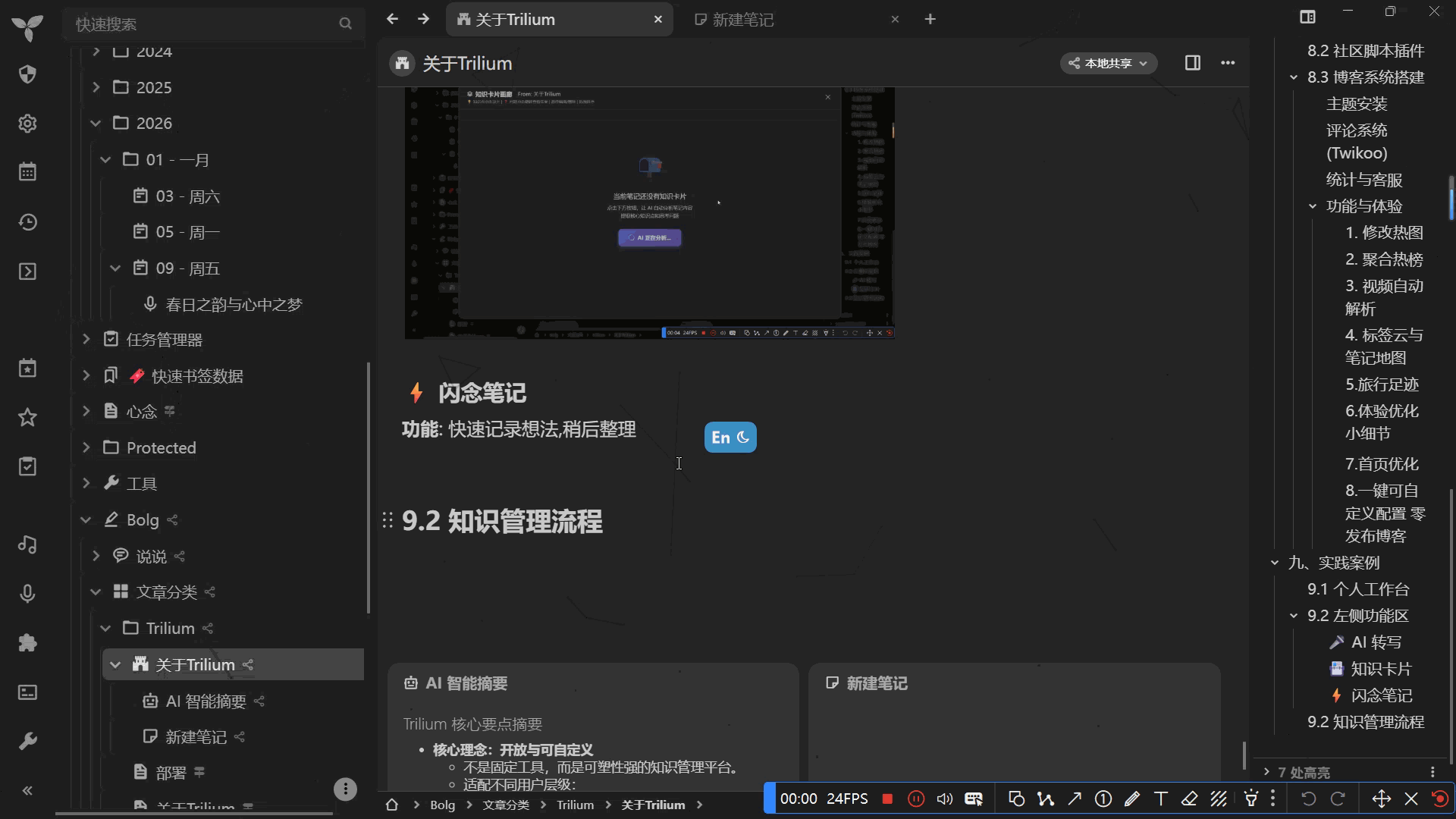Expand the 7 处高亮 highlights section
Screen dimensions: 1456x819
tap(1266, 772)
